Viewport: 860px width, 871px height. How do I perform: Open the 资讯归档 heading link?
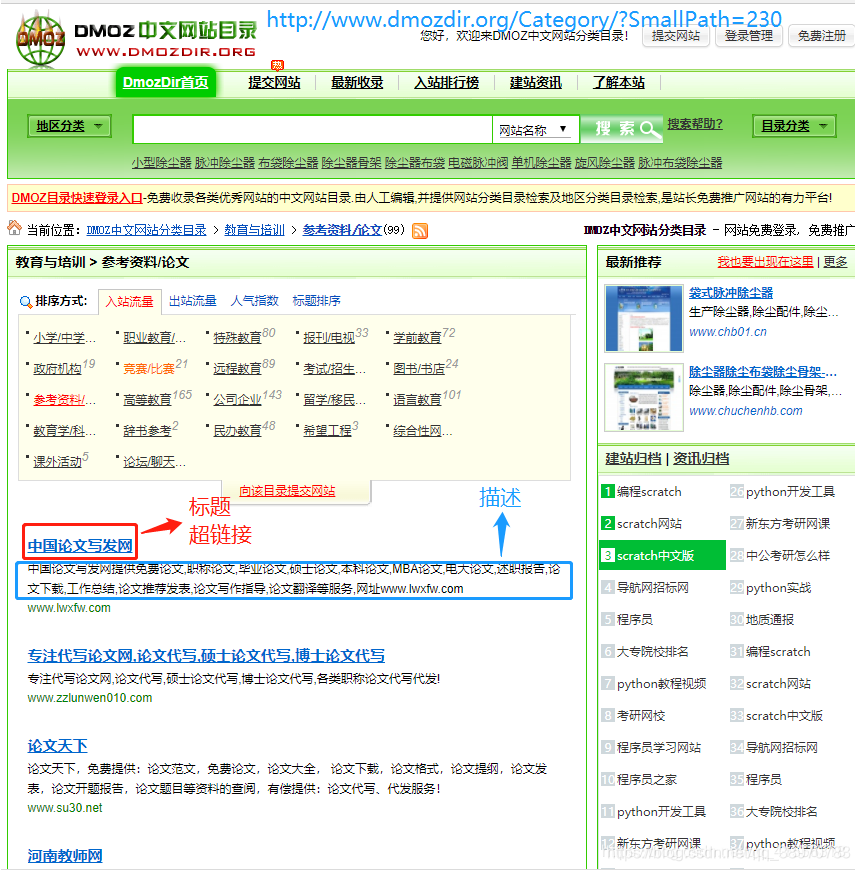click(x=701, y=459)
